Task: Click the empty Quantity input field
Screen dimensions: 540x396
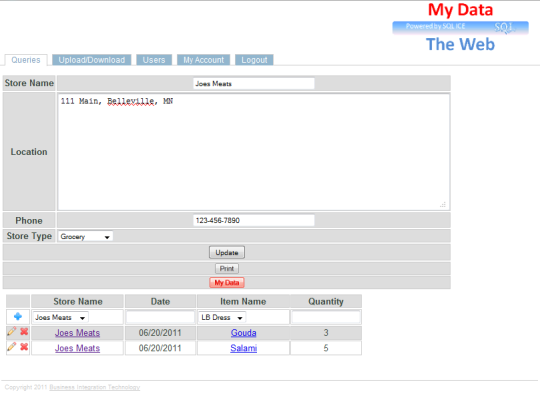Action: click(326, 317)
